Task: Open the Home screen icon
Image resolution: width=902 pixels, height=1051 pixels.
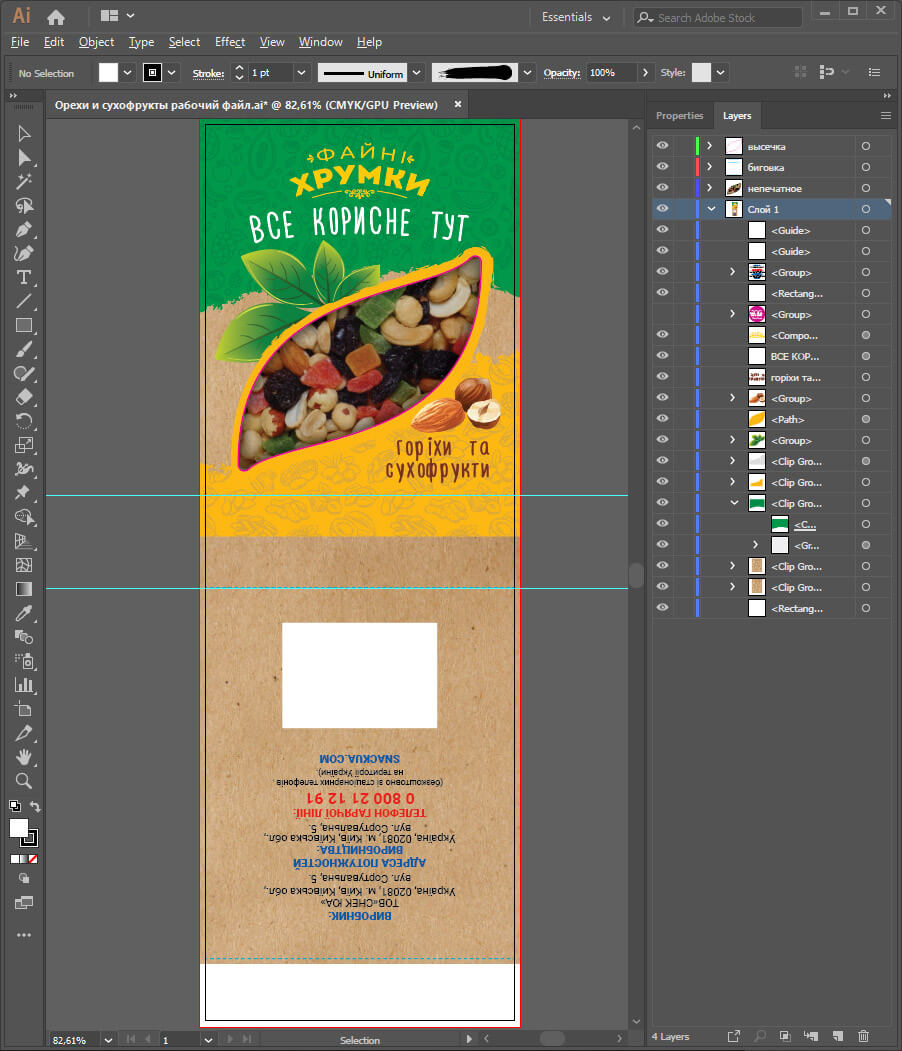Action: pyautogui.click(x=56, y=16)
